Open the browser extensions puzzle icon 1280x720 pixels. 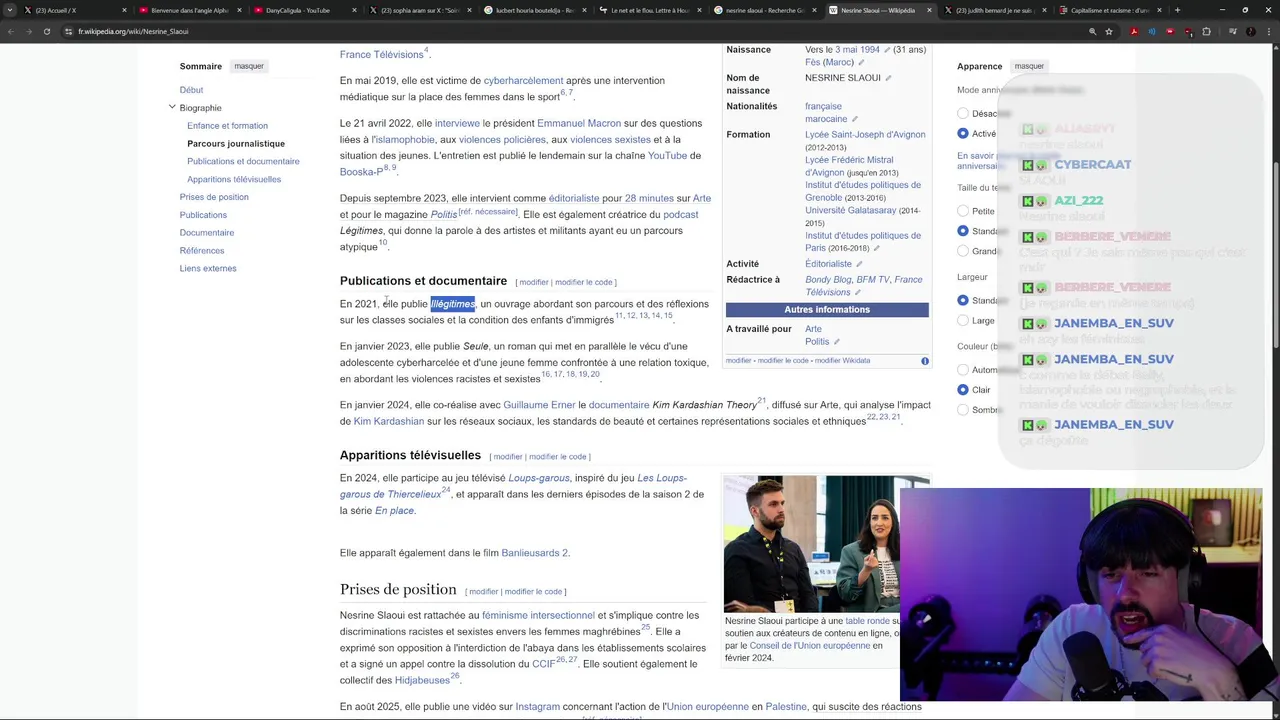coord(1206,31)
